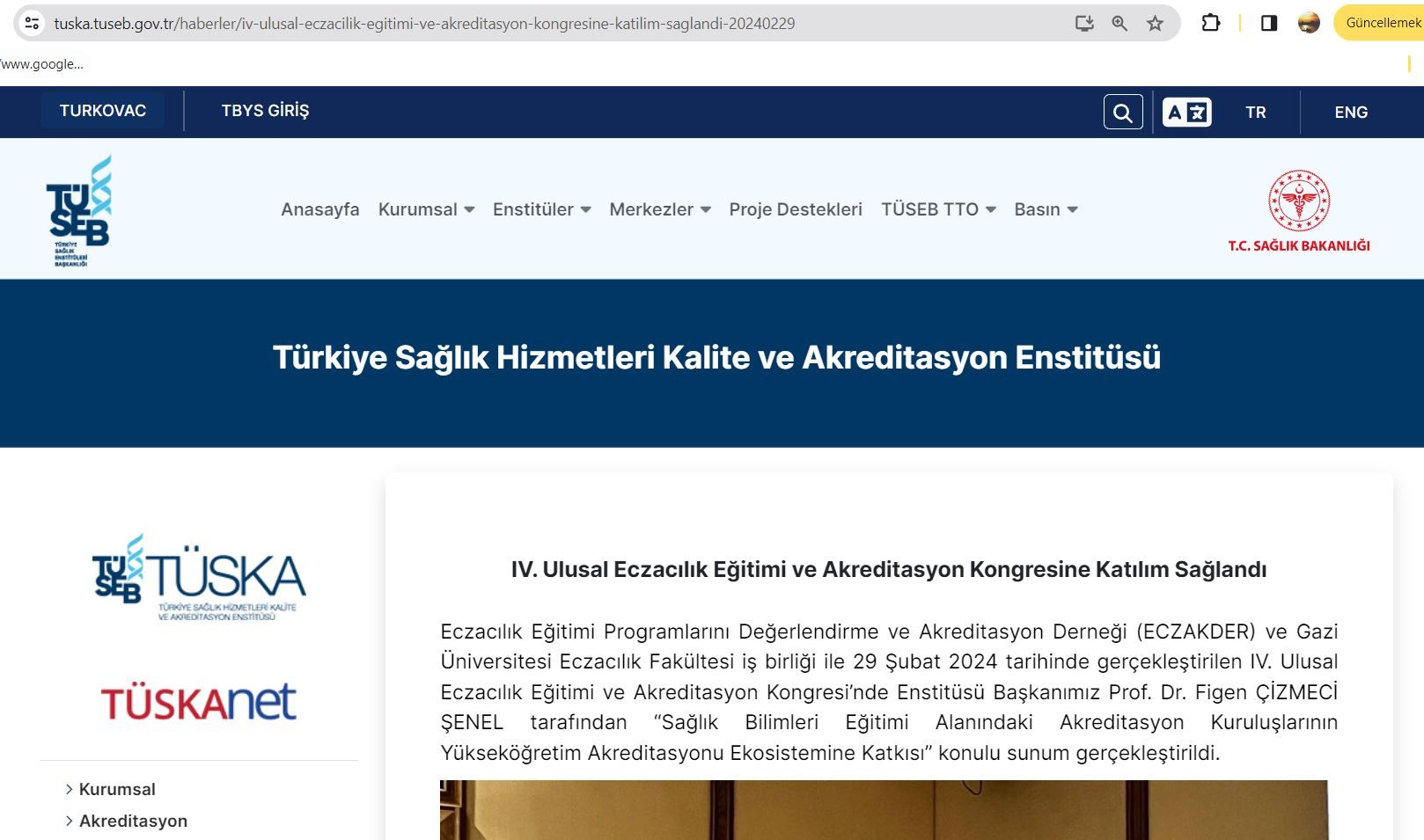
Task: Open the Chrome profile avatar
Action: 1309,23
